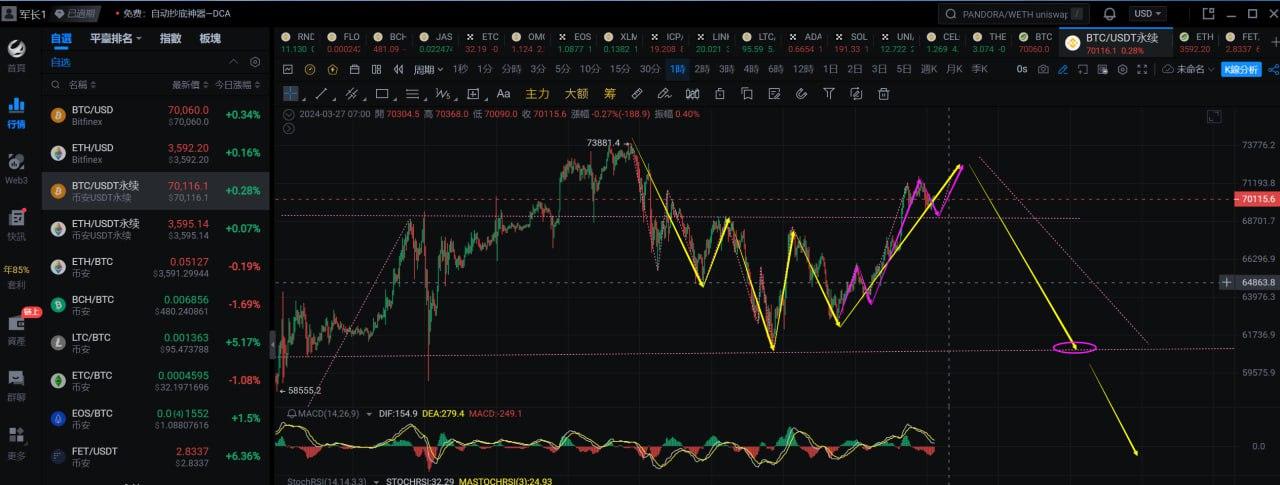Open the 周期 period dropdown
The width and height of the screenshot is (1280, 485).
tap(428, 69)
